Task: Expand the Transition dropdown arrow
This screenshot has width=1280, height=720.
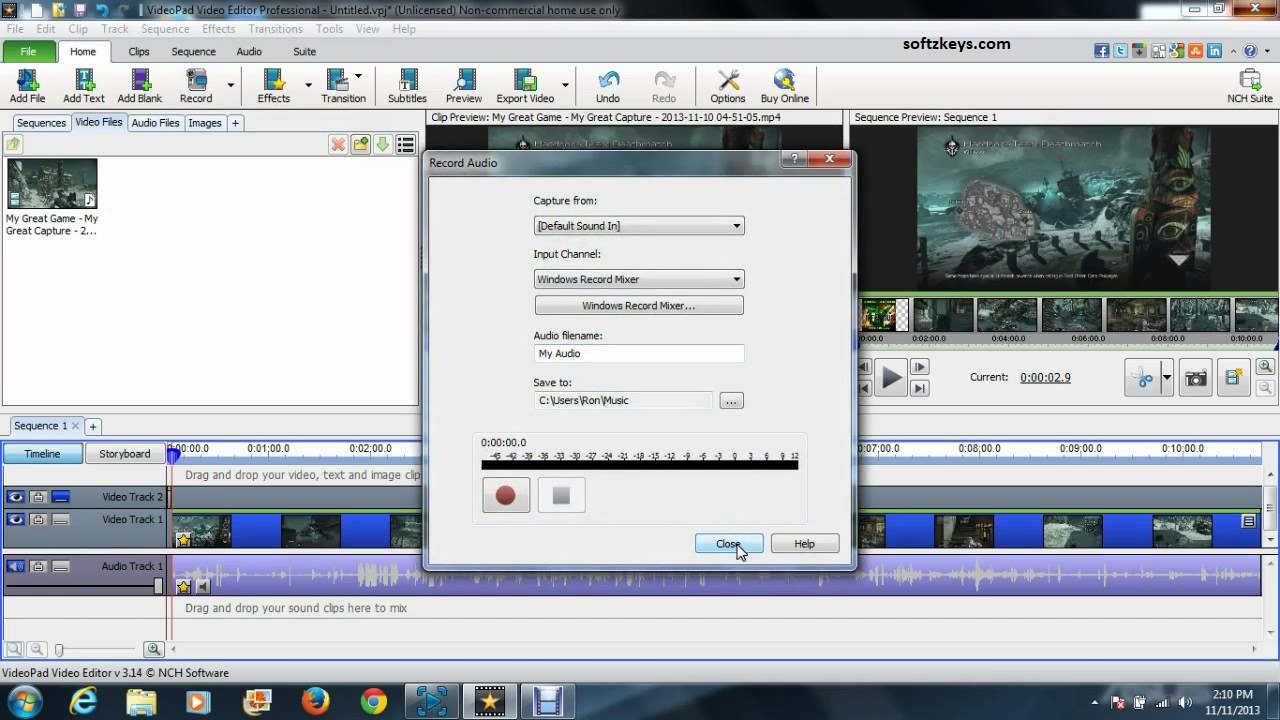Action: [358, 76]
